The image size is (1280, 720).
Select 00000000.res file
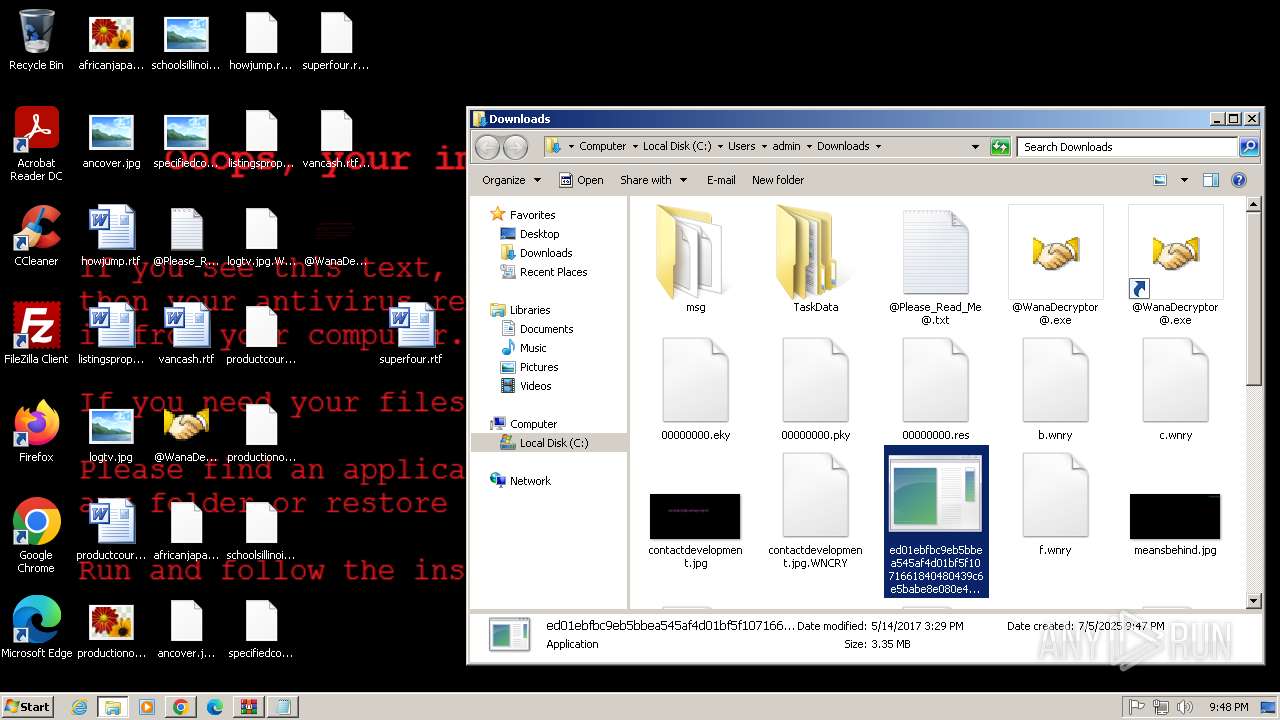pyautogui.click(x=935, y=389)
